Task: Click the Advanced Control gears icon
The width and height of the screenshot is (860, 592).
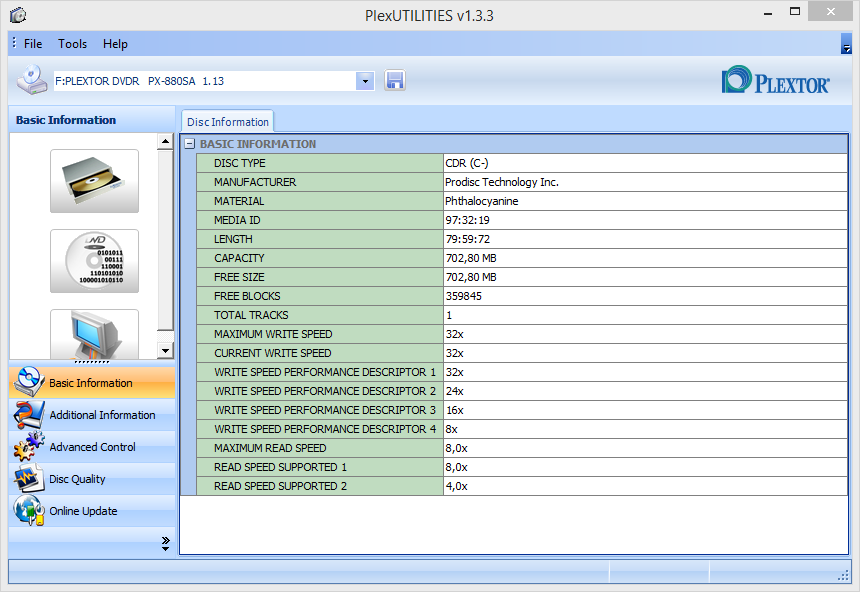Action: [x=29, y=446]
